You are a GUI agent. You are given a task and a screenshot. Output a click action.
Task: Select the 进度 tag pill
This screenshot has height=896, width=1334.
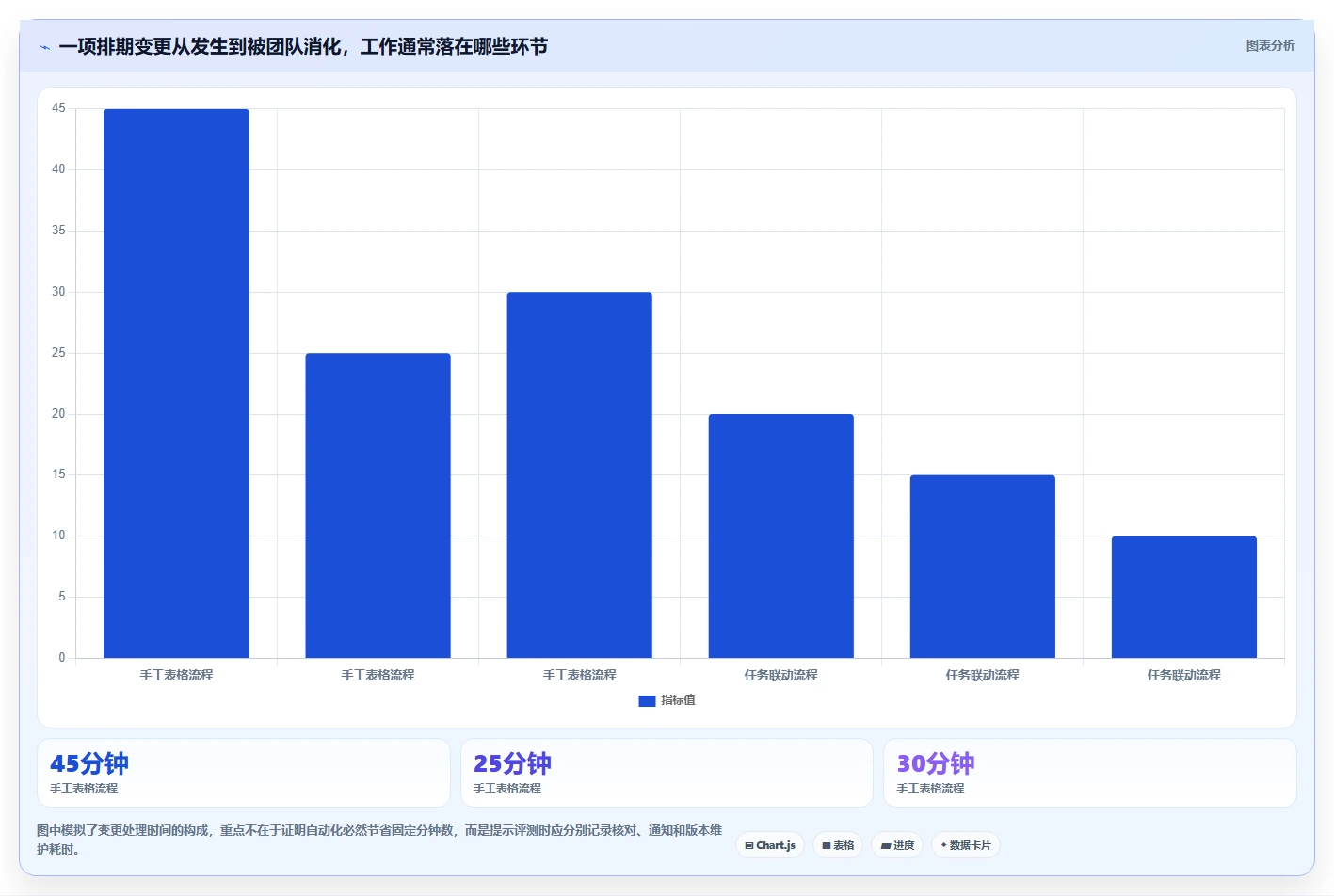[x=897, y=845]
